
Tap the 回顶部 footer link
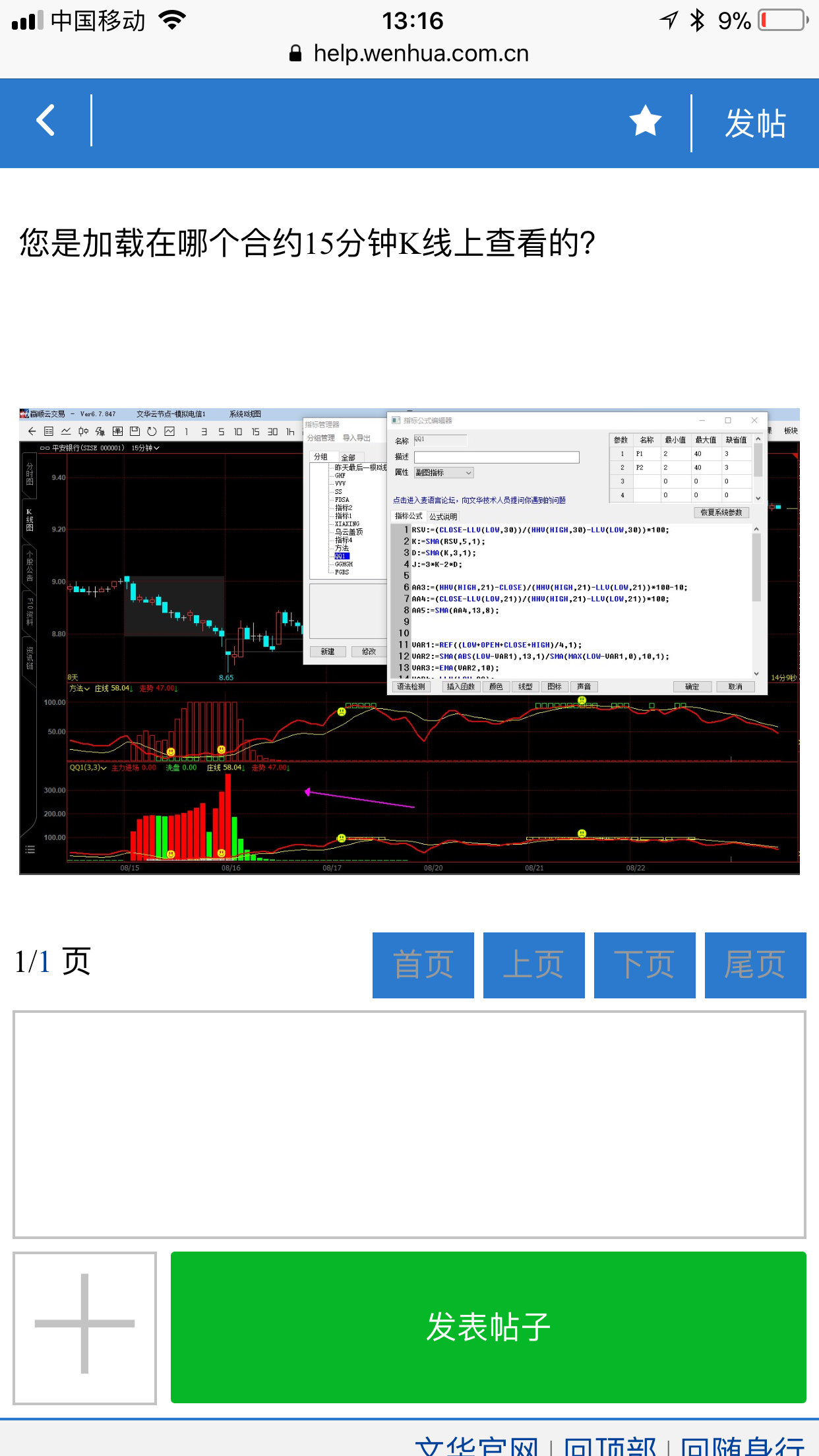pos(610,1445)
